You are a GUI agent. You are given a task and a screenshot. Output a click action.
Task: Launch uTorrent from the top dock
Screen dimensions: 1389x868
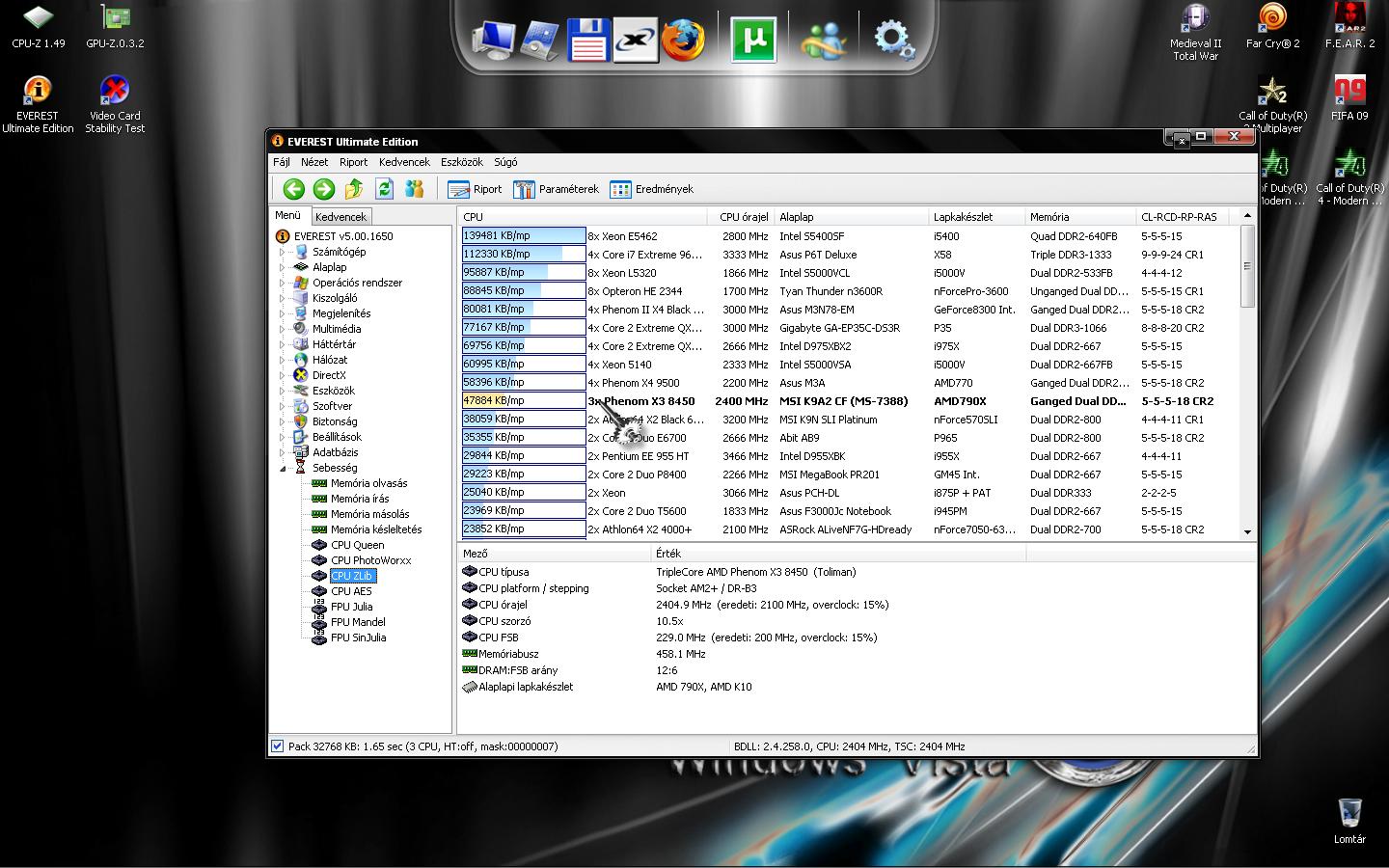click(753, 41)
